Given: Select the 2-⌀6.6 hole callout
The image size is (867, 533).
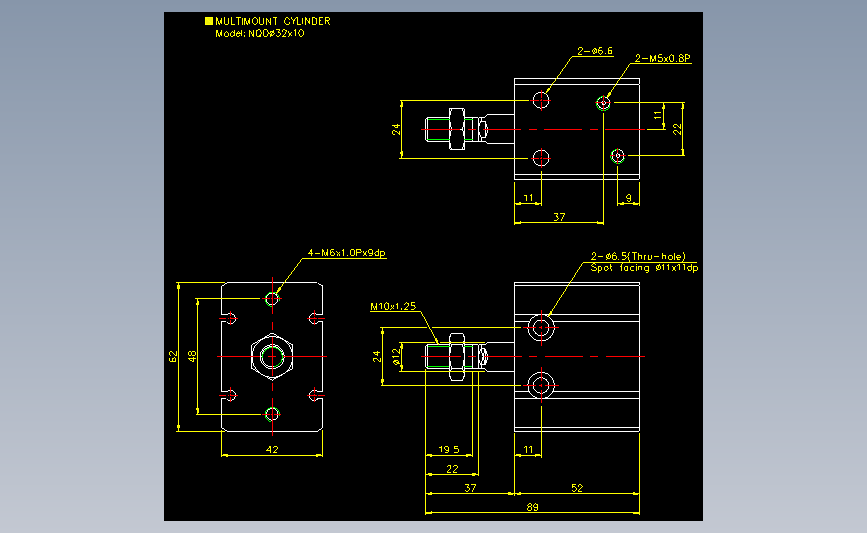Looking at the screenshot, I should pos(594,51).
